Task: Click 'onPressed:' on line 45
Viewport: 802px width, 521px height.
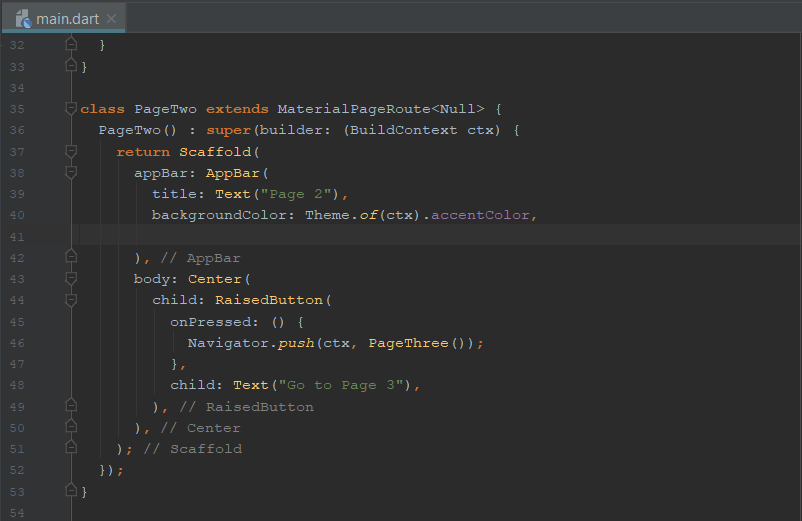Action: pyautogui.click(x=215, y=322)
